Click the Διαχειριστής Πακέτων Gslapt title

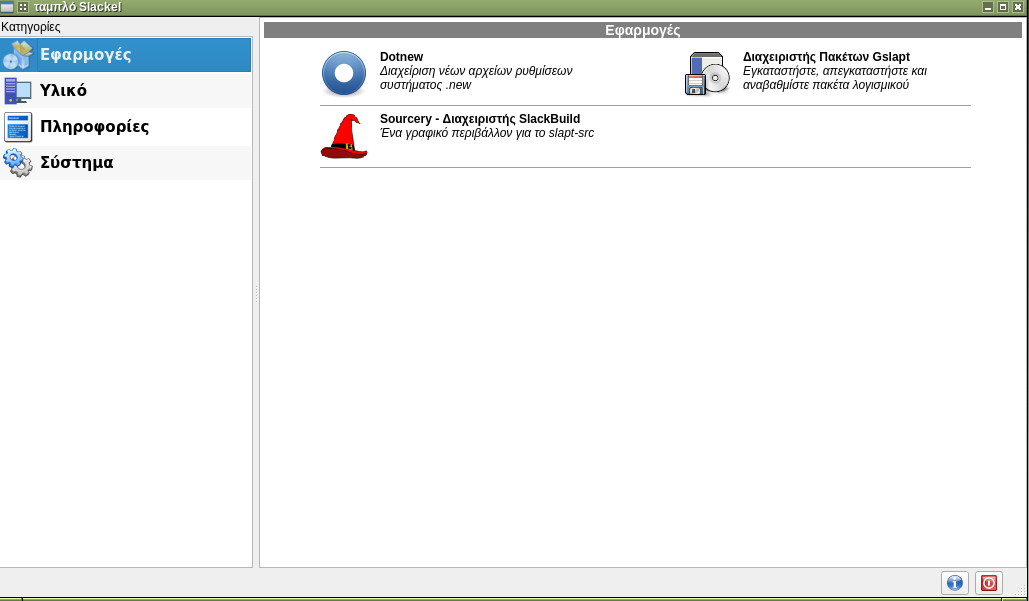point(826,57)
